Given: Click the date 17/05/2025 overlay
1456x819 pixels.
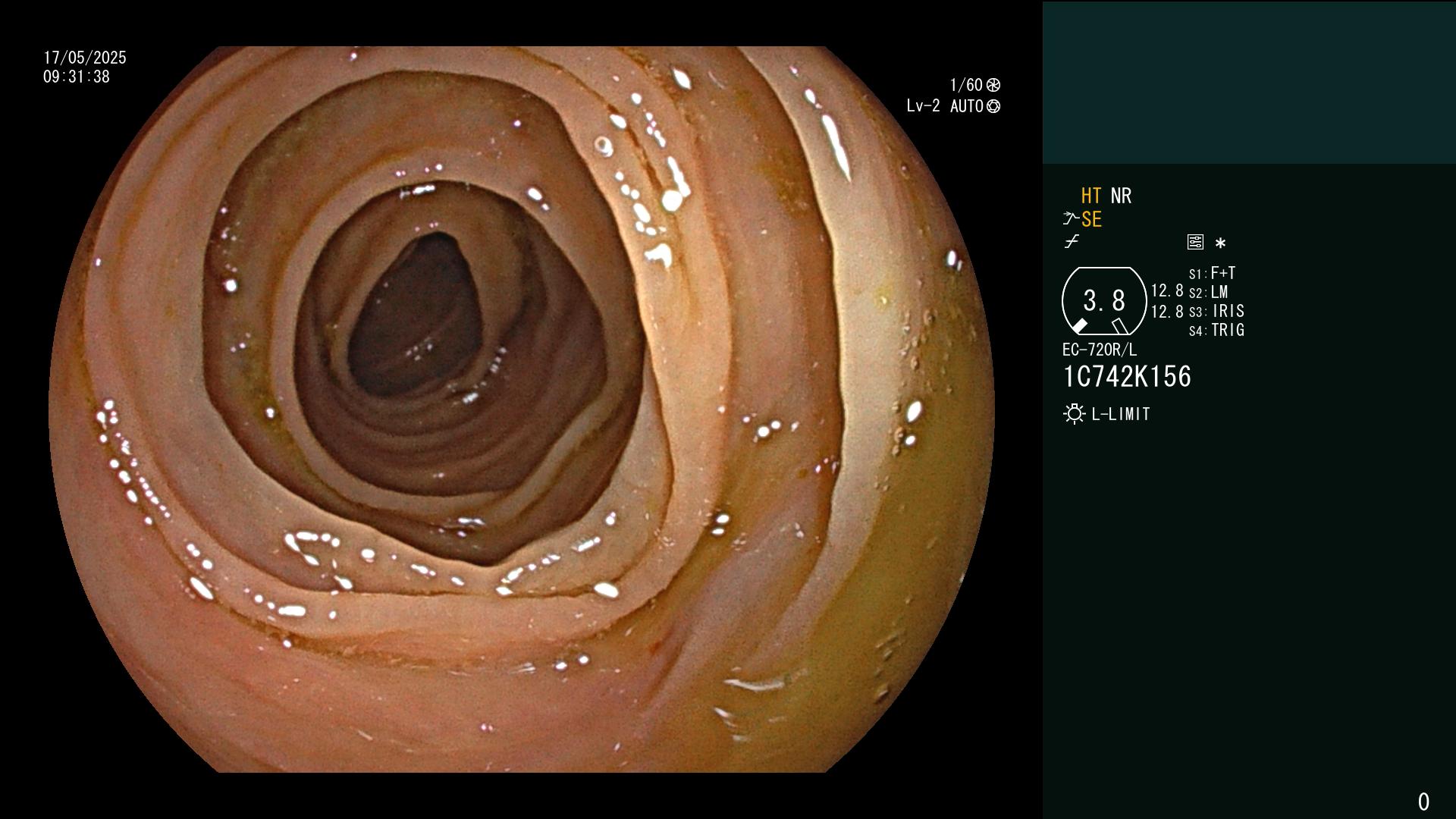Looking at the screenshot, I should (x=85, y=58).
